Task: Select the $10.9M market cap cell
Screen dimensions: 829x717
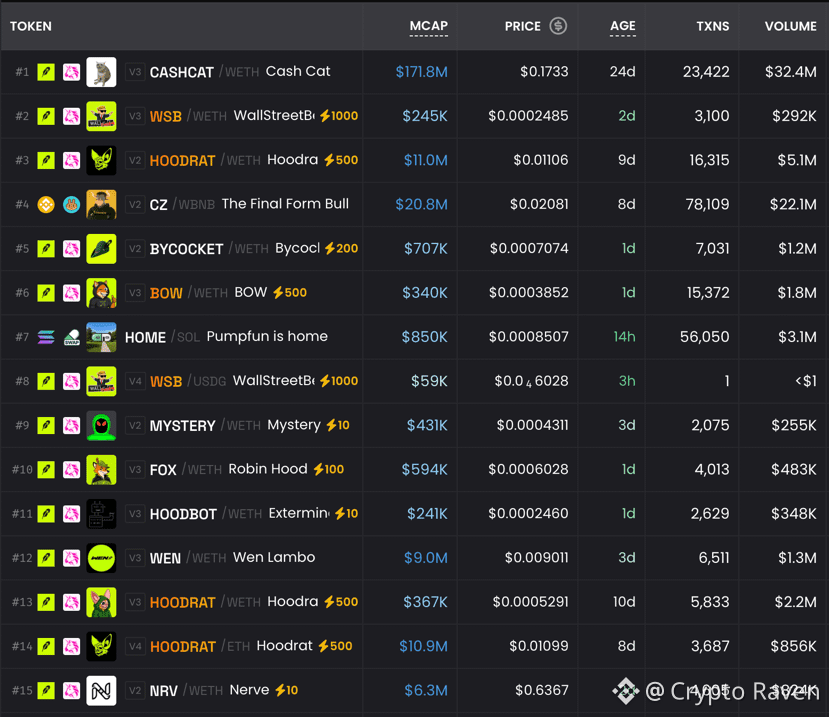Action: 423,646
